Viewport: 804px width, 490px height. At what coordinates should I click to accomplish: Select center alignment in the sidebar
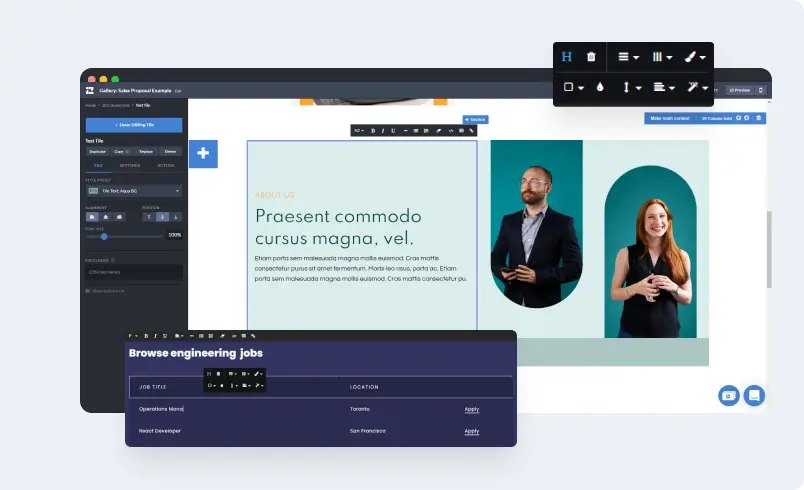(106, 217)
